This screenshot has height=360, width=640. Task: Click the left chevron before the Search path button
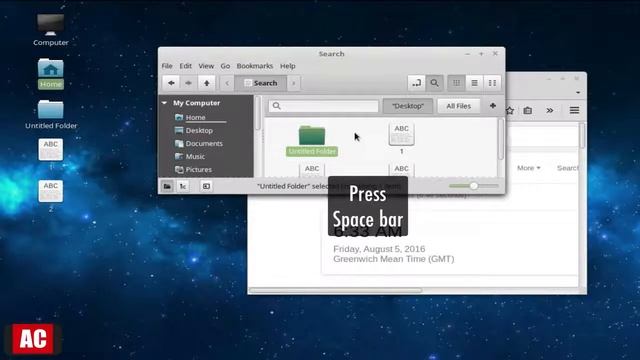tap(227, 83)
